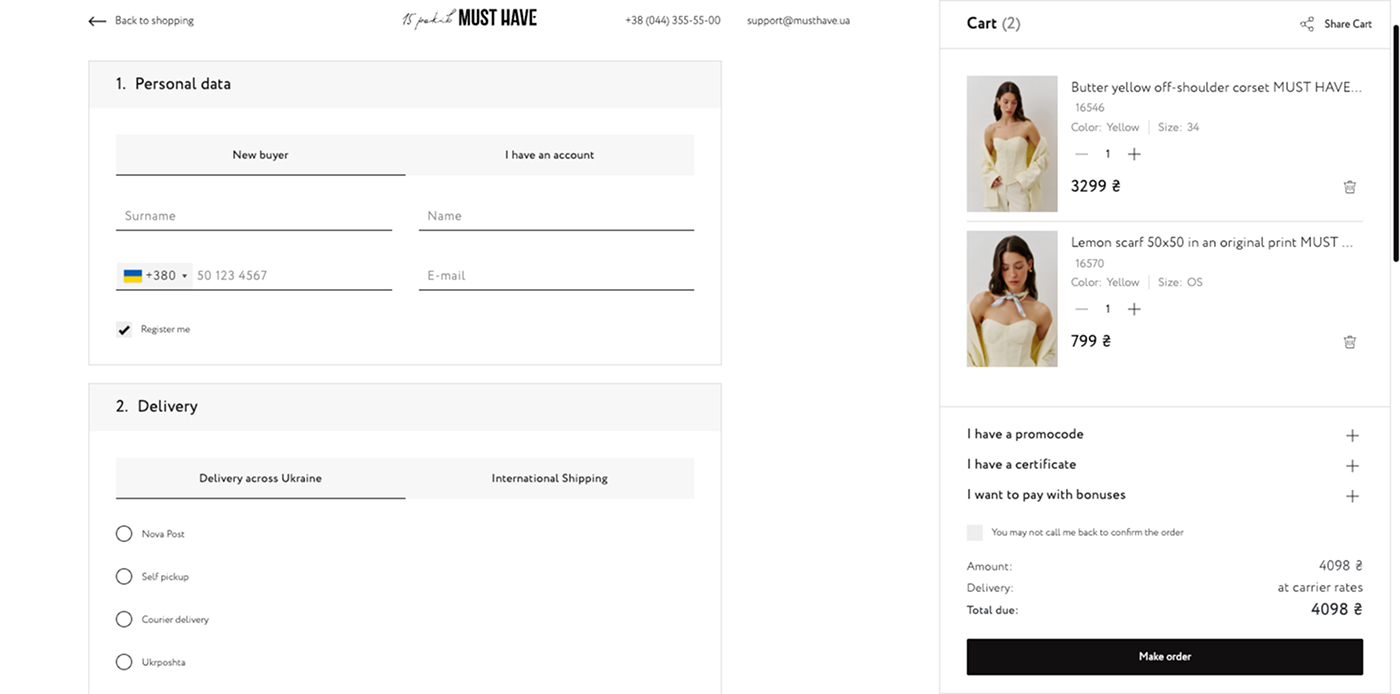Screen dimensions: 1400x694
Task: Click the Share Cart icon
Action: 1307,24
